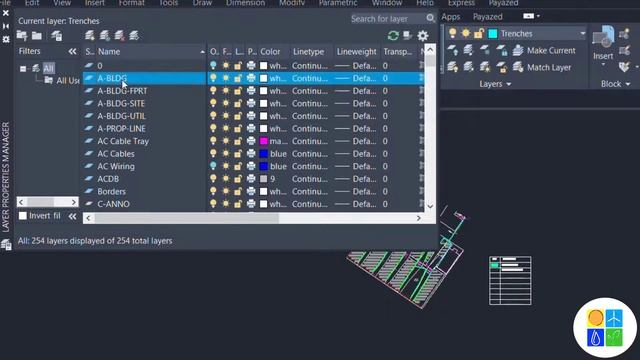Open the Insert dropdown arrow
This screenshot has height=360, width=640.
pos(603,64)
